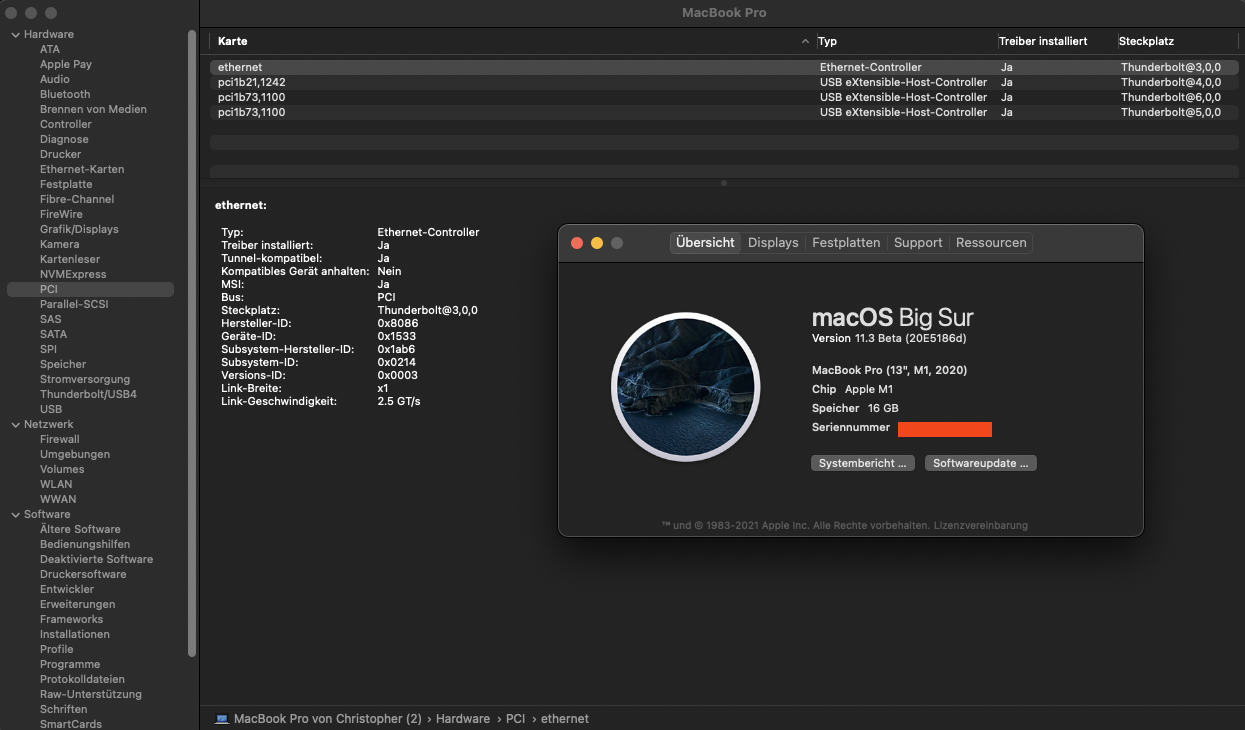Viewport: 1245px width, 730px height.
Task: Select NVMExpress in the sidebar
Action: [73, 274]
